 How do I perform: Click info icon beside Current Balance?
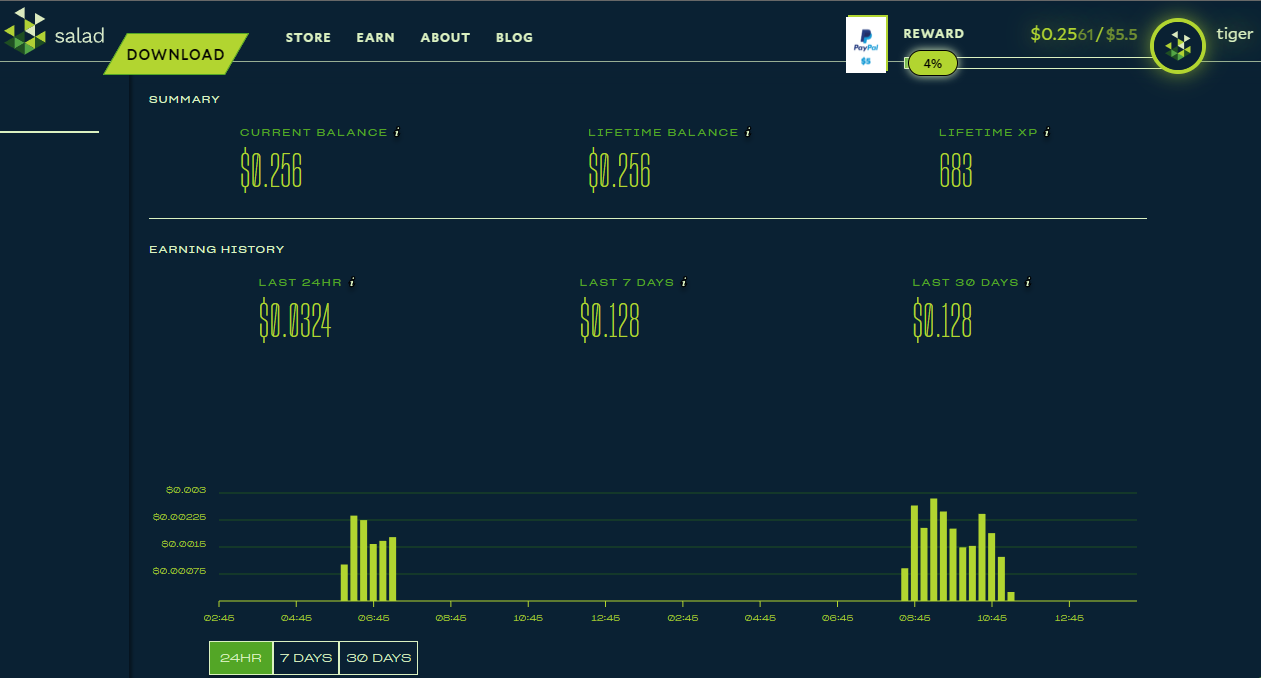[x=397, y=132]
